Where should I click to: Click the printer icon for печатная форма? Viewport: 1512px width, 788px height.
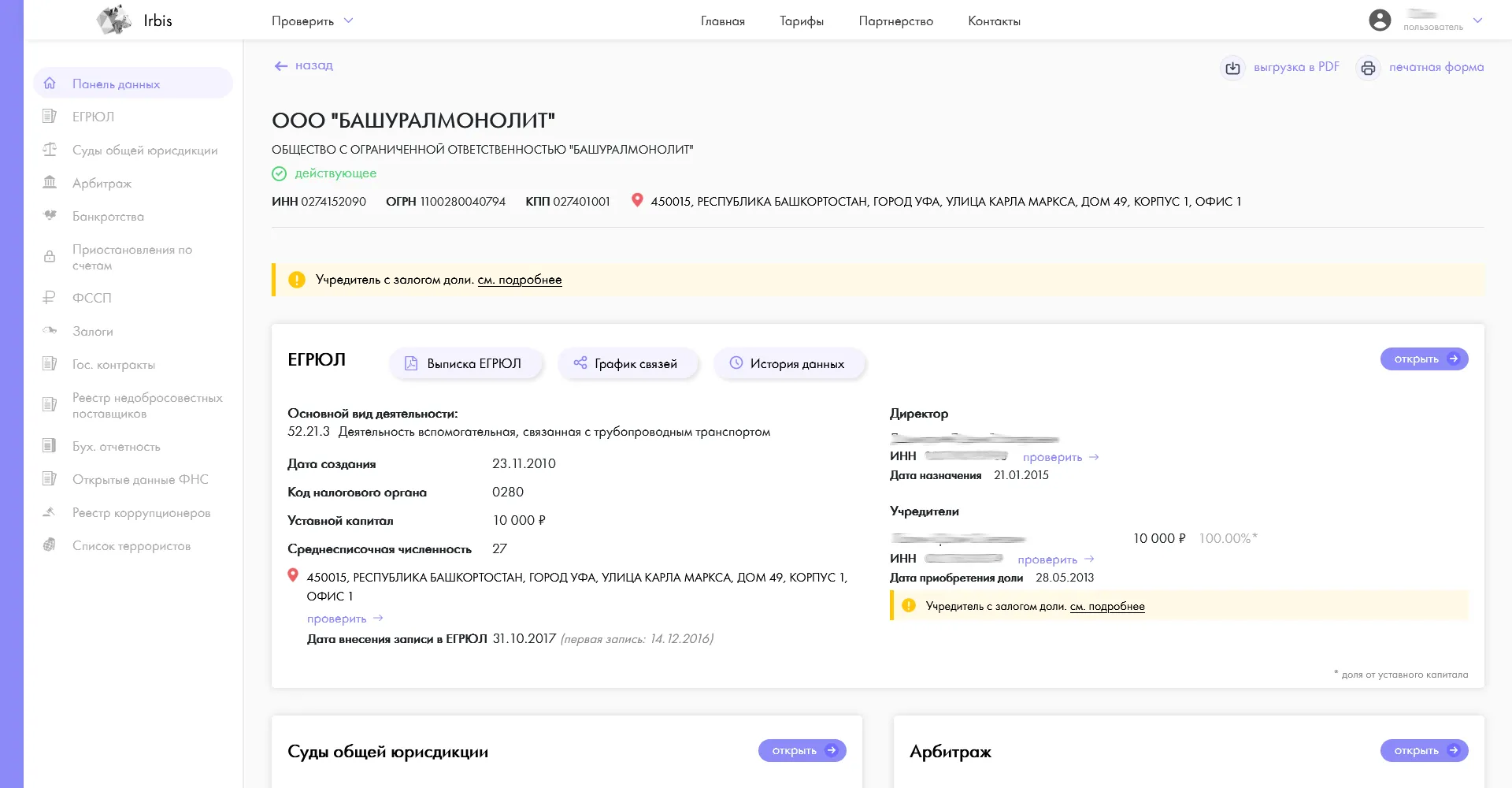pyautogui.click(x=1369, y=69)
